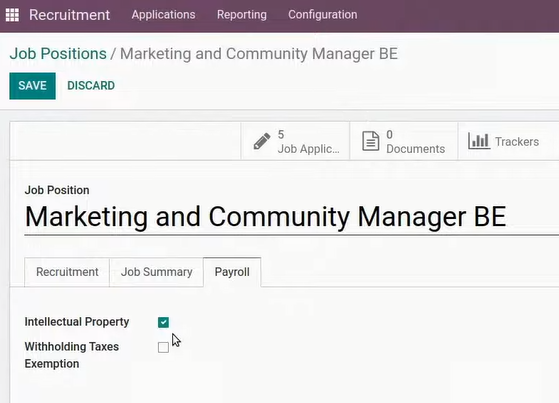Open the Reporting menu
Screen dimensions: 559x403
(x=242, y=15)
